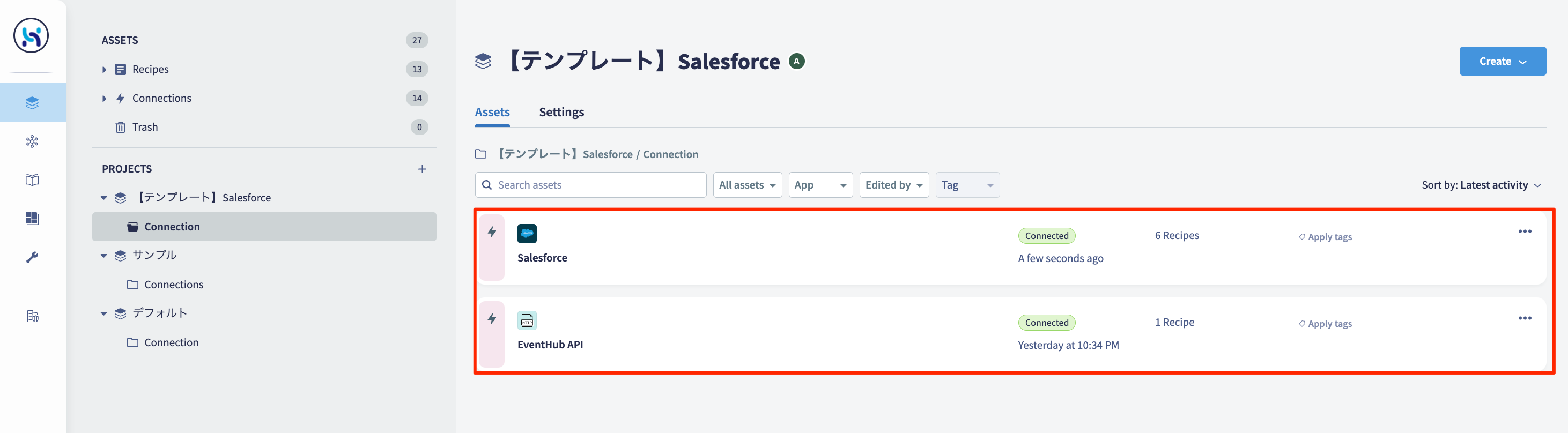Click the Trash bin icon

coord(121,127)
